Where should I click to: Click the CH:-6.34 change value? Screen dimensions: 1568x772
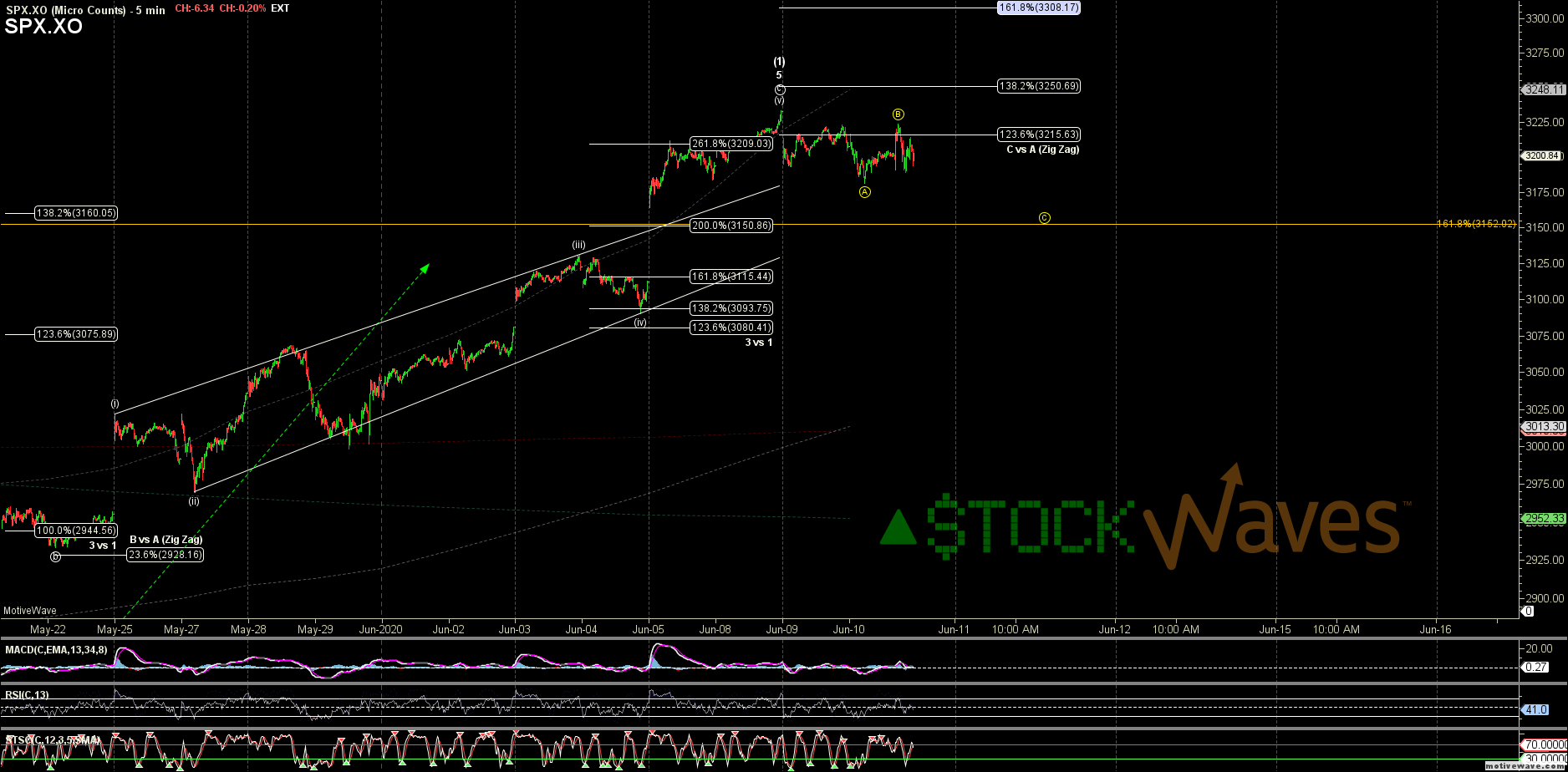194,8
